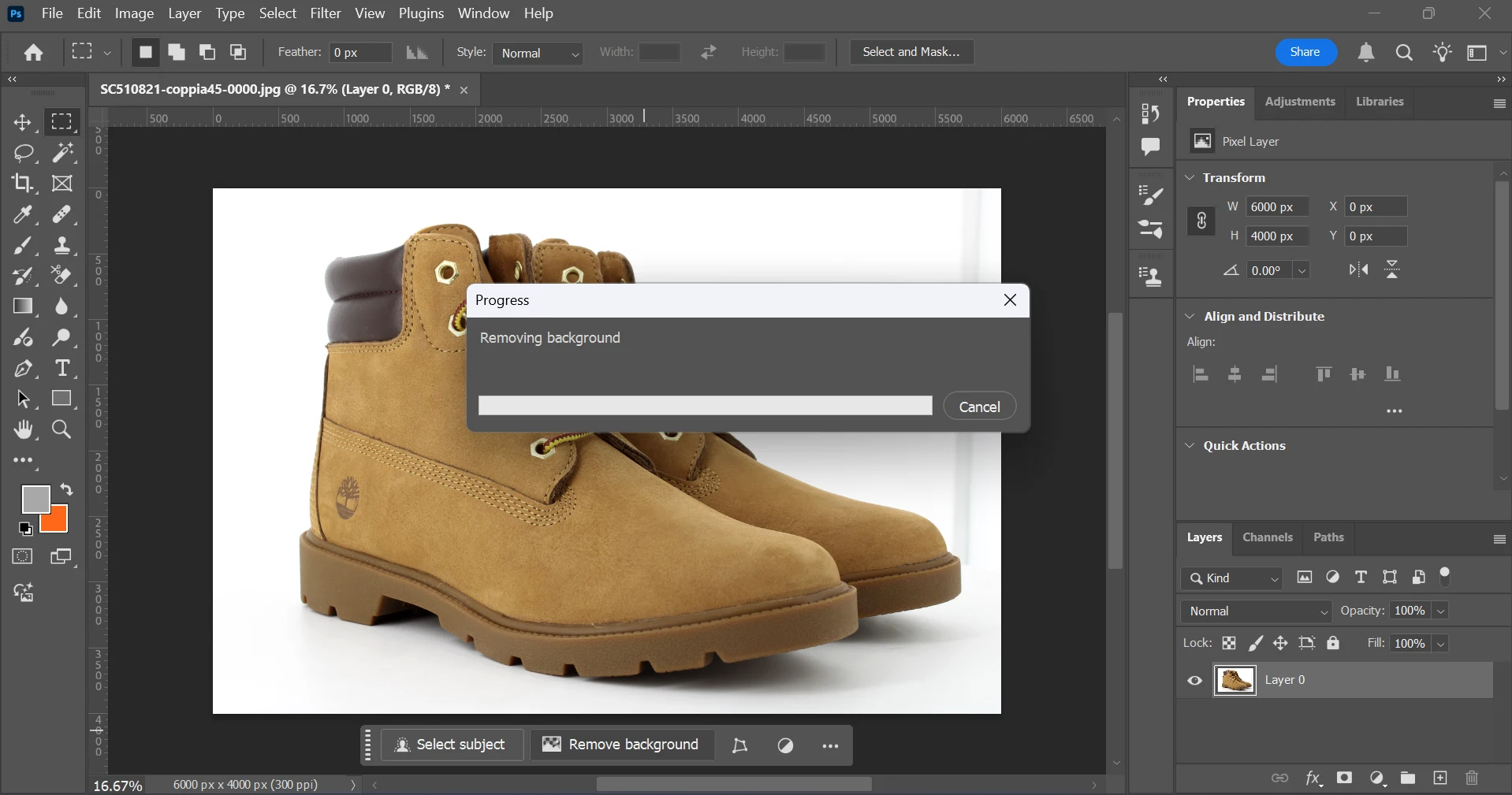Click the Share button
The height and width of the screenshot is (795, 1512).
point(1305,52)
